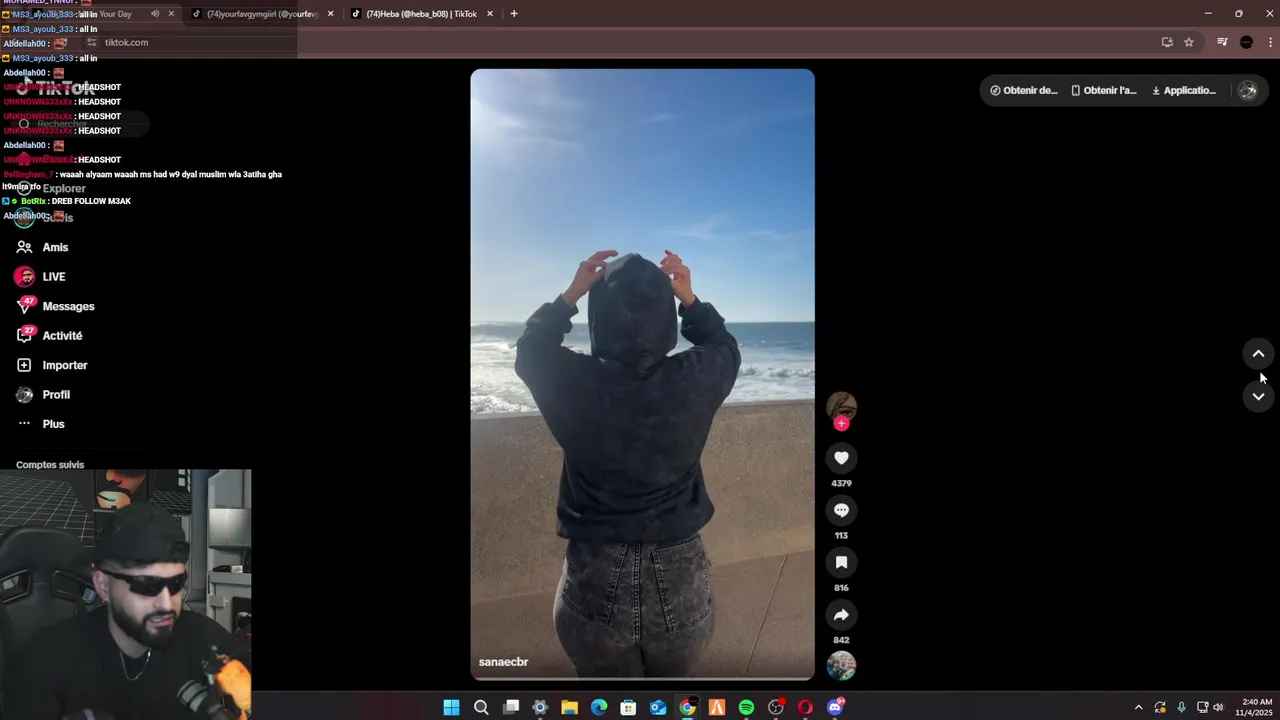Open the Windows Start menu
This screenshot has height=720, width=1280.
(451, 708)
